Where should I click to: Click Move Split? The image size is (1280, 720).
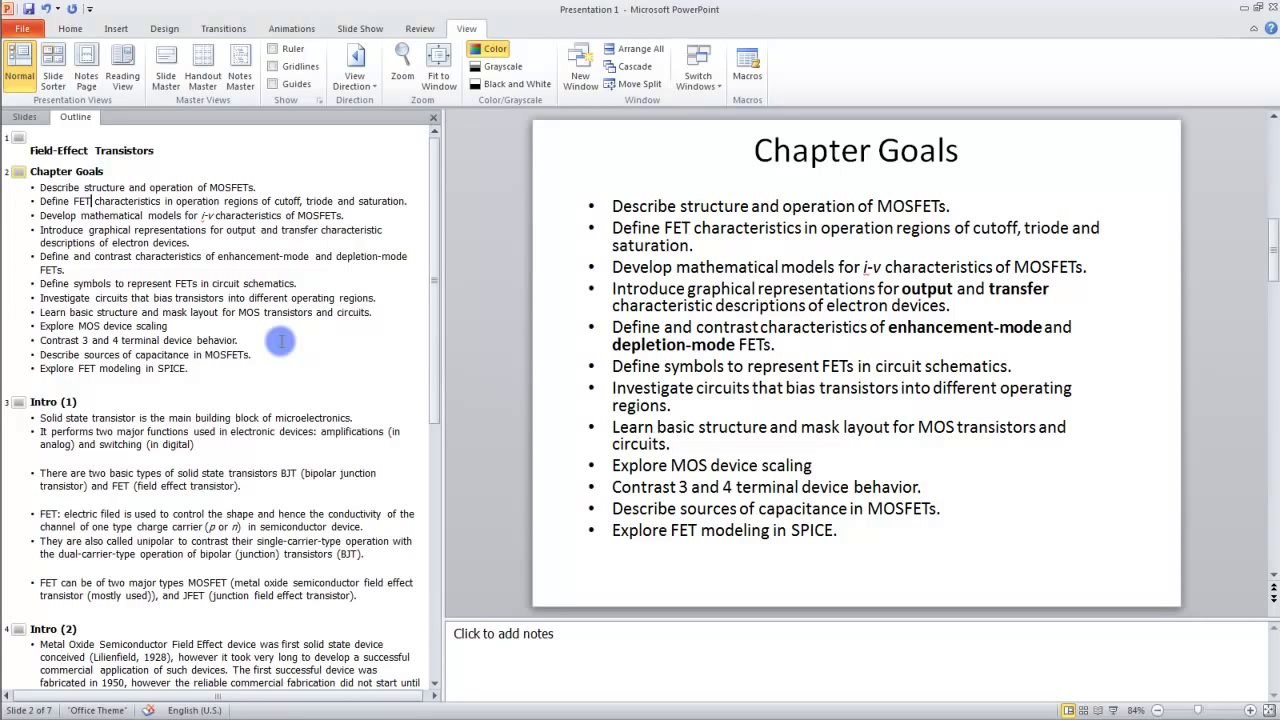pyautogui.click(x=632, y=84)
